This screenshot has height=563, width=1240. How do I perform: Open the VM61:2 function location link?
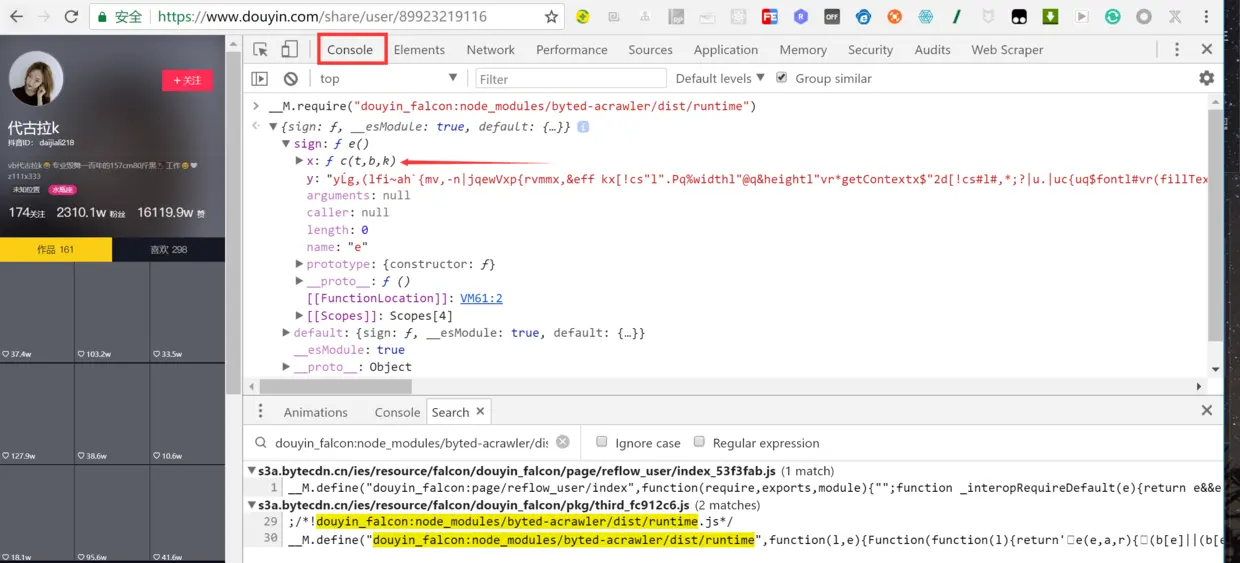click(481, 298)
